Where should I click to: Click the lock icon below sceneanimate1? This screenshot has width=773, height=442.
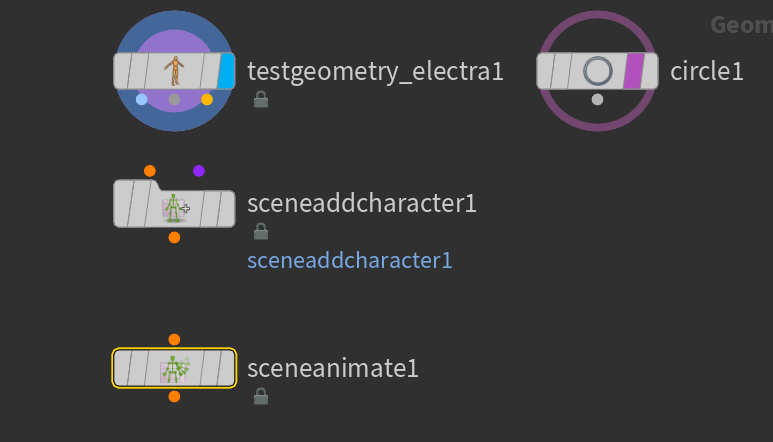[261, 396]
